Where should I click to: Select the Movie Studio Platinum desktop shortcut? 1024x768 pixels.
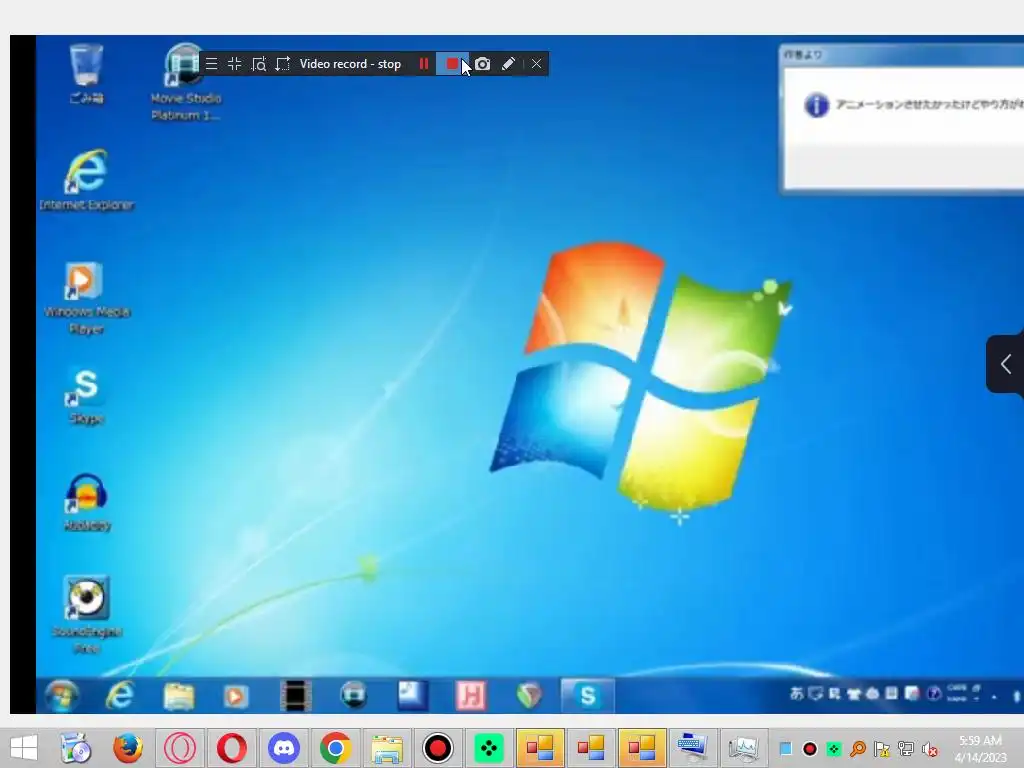[185, 82]
